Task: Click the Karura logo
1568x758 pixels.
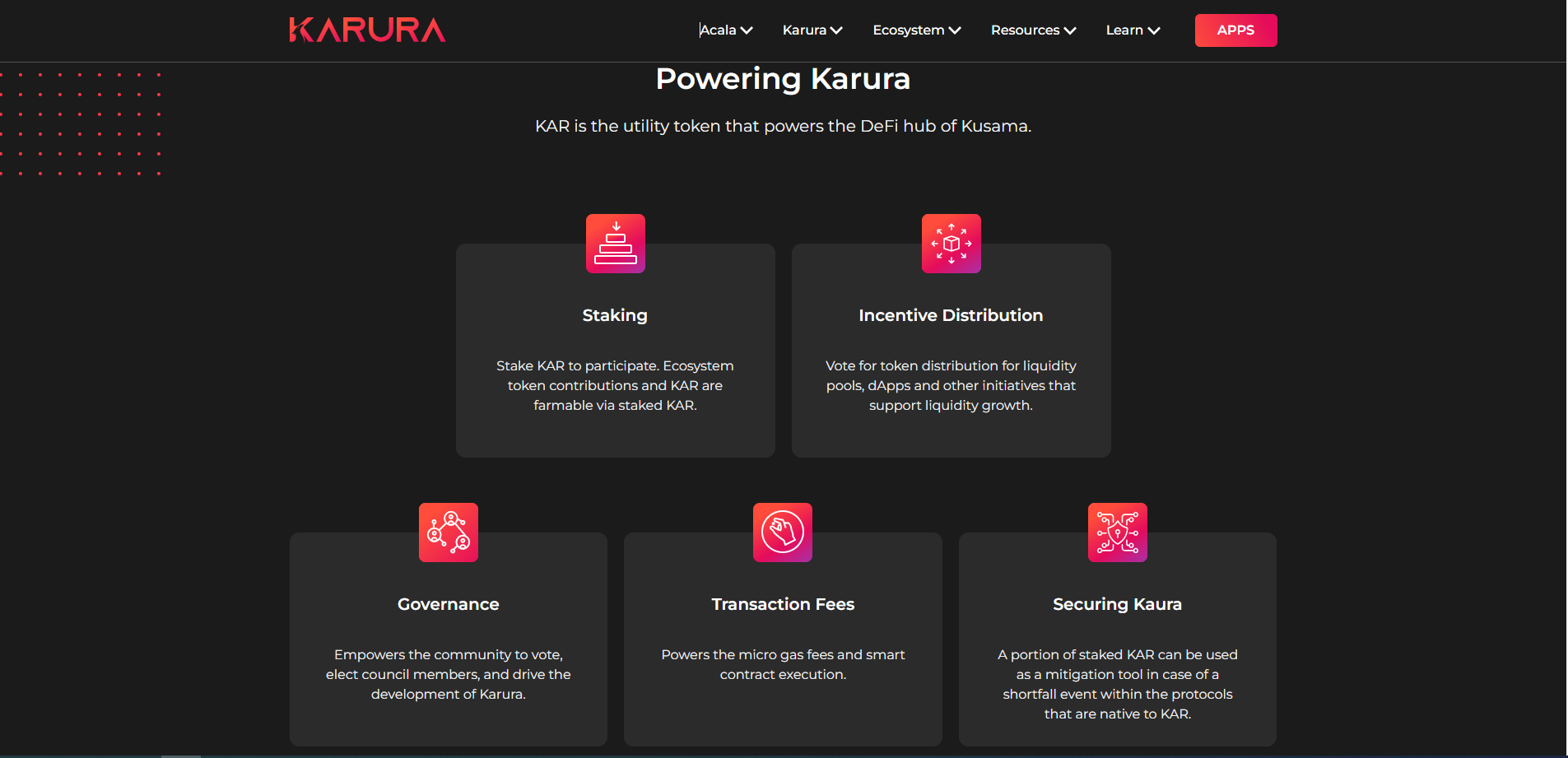Action: pyautogui.click(x=367, y=30)
